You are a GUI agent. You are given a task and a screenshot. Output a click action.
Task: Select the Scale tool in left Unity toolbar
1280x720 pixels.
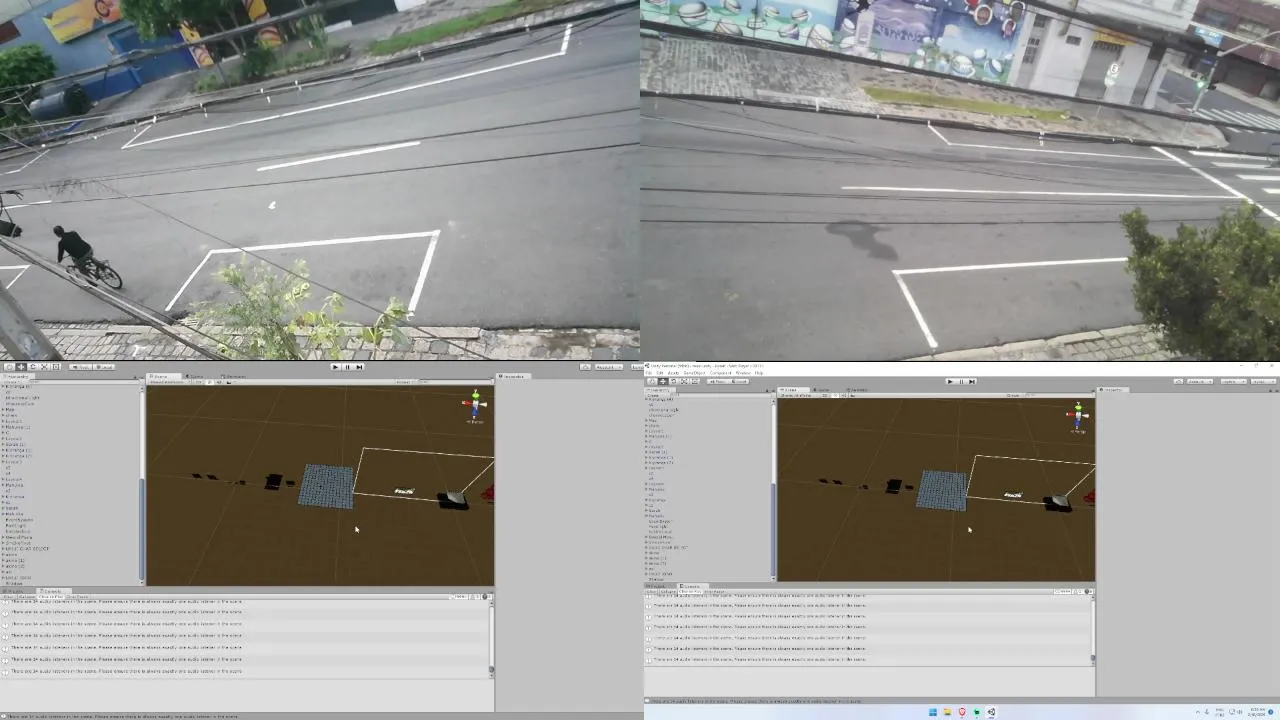click(44, 366)
